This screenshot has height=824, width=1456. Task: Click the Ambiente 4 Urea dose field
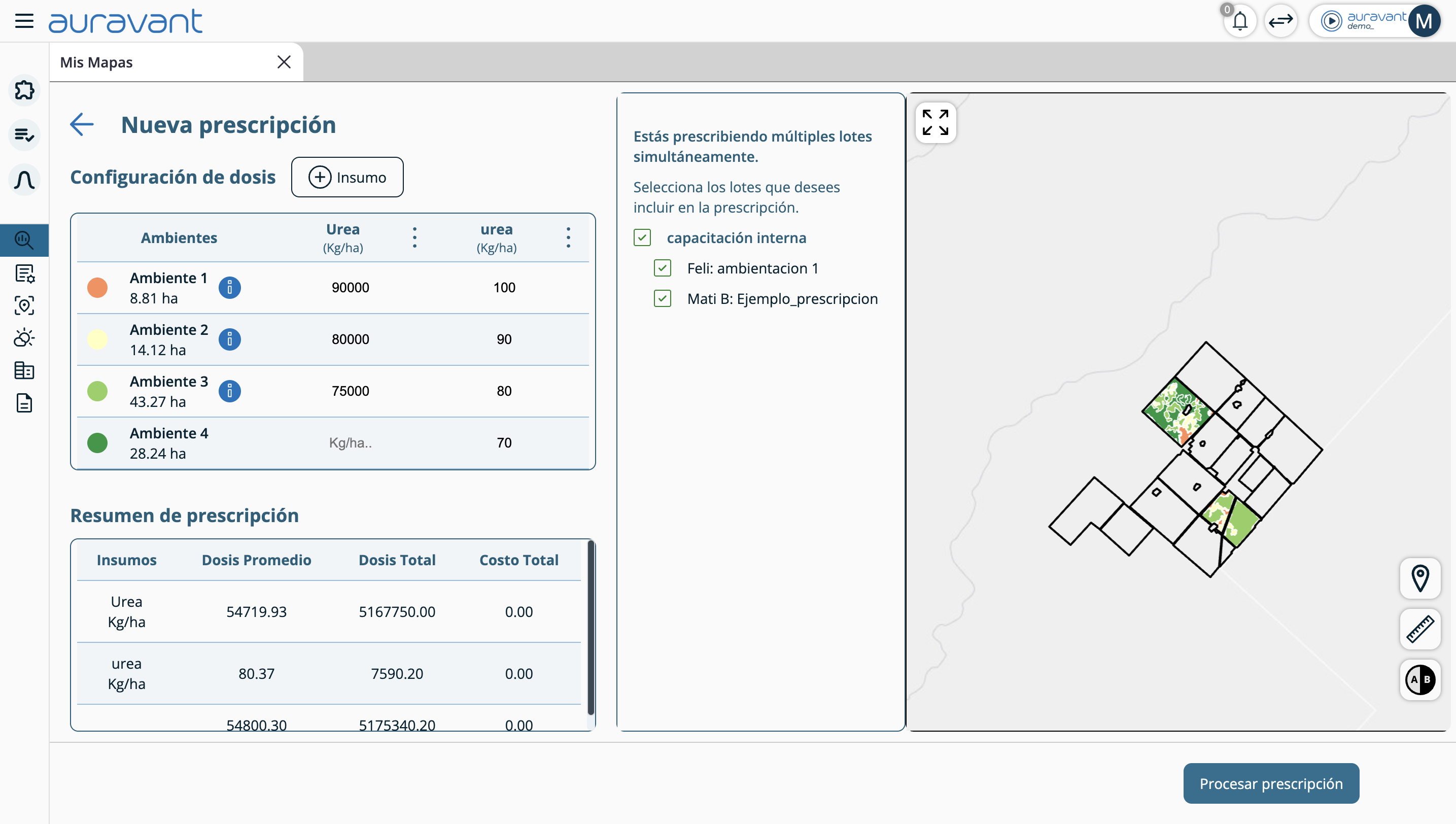[350, 443]
